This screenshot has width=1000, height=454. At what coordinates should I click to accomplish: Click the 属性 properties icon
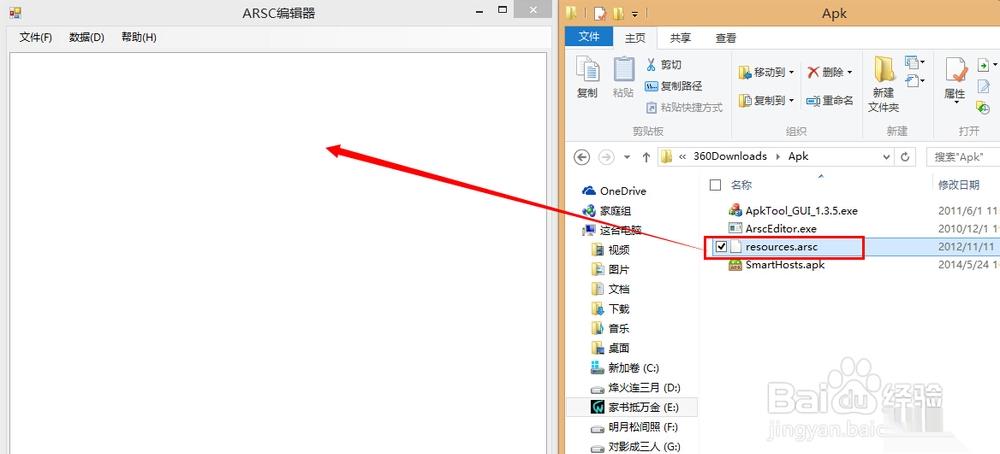pyautogui.click(x=955, y=70)
